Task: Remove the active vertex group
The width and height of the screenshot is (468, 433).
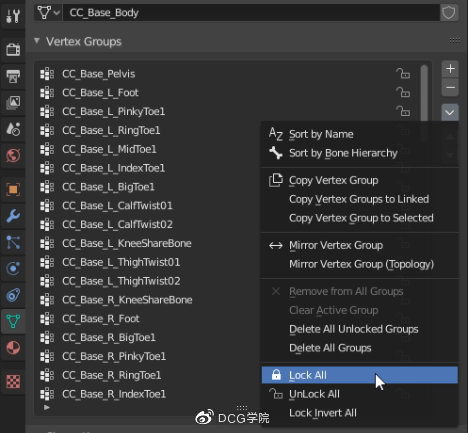Action: (x=450, y=87)
